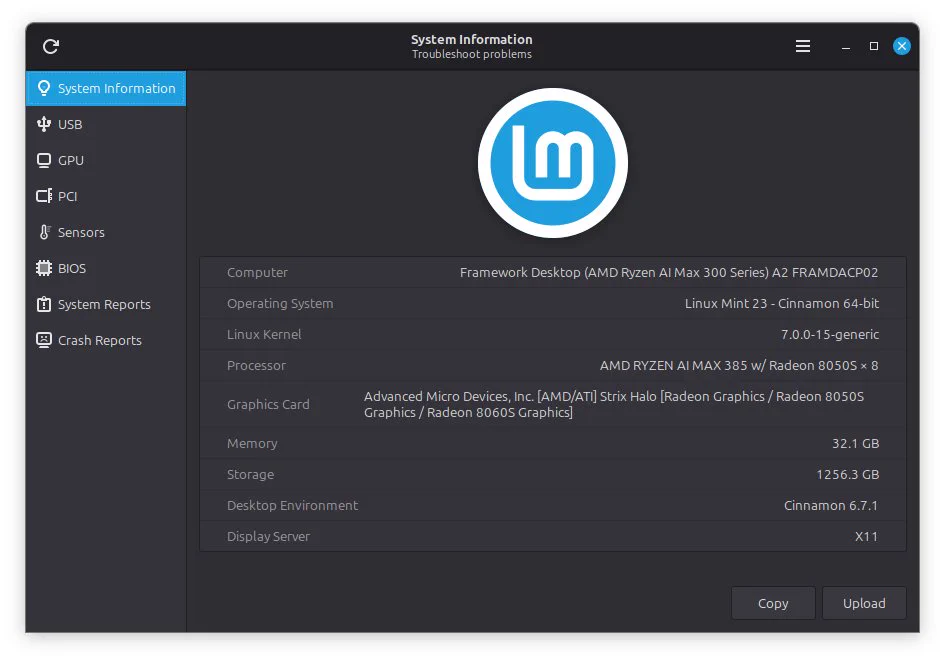Select the Framework Desktop computer model value

point(668,272)
